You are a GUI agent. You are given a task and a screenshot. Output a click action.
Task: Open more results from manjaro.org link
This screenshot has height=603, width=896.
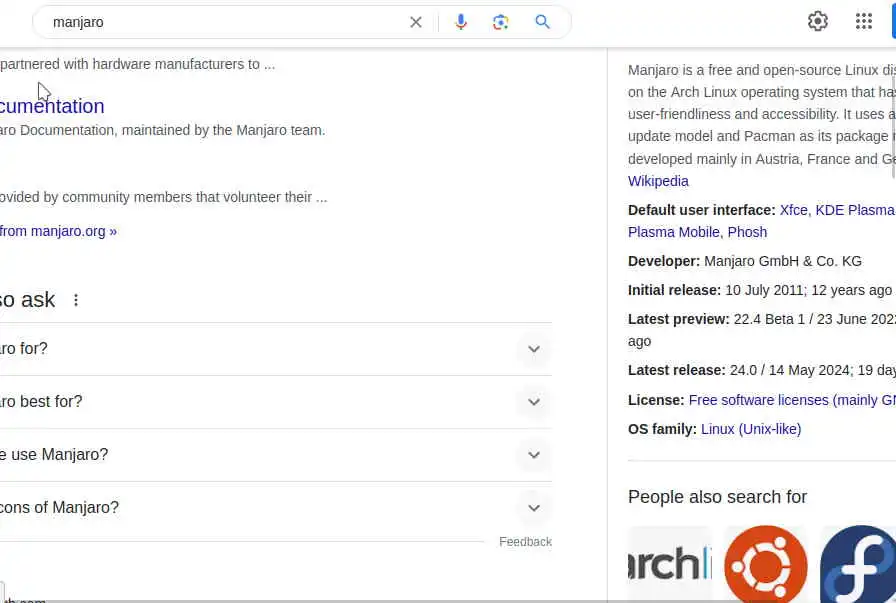click(58, 231)
